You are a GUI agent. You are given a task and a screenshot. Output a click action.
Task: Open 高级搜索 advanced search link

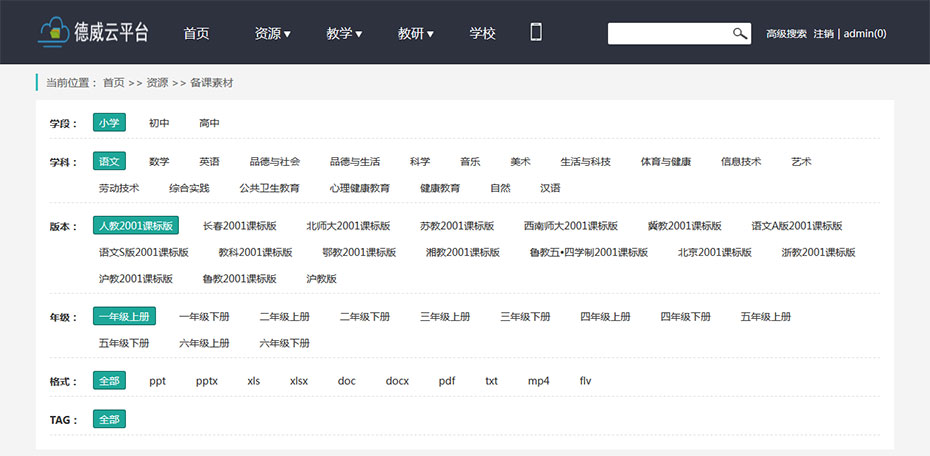[x=786, y=34]
